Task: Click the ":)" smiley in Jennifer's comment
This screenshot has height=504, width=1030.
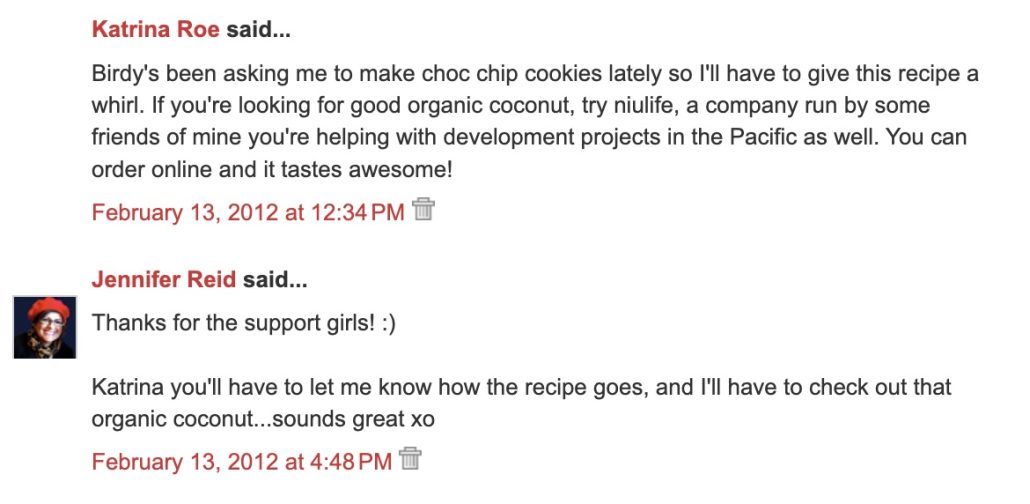Action: [x=388, y=324]
